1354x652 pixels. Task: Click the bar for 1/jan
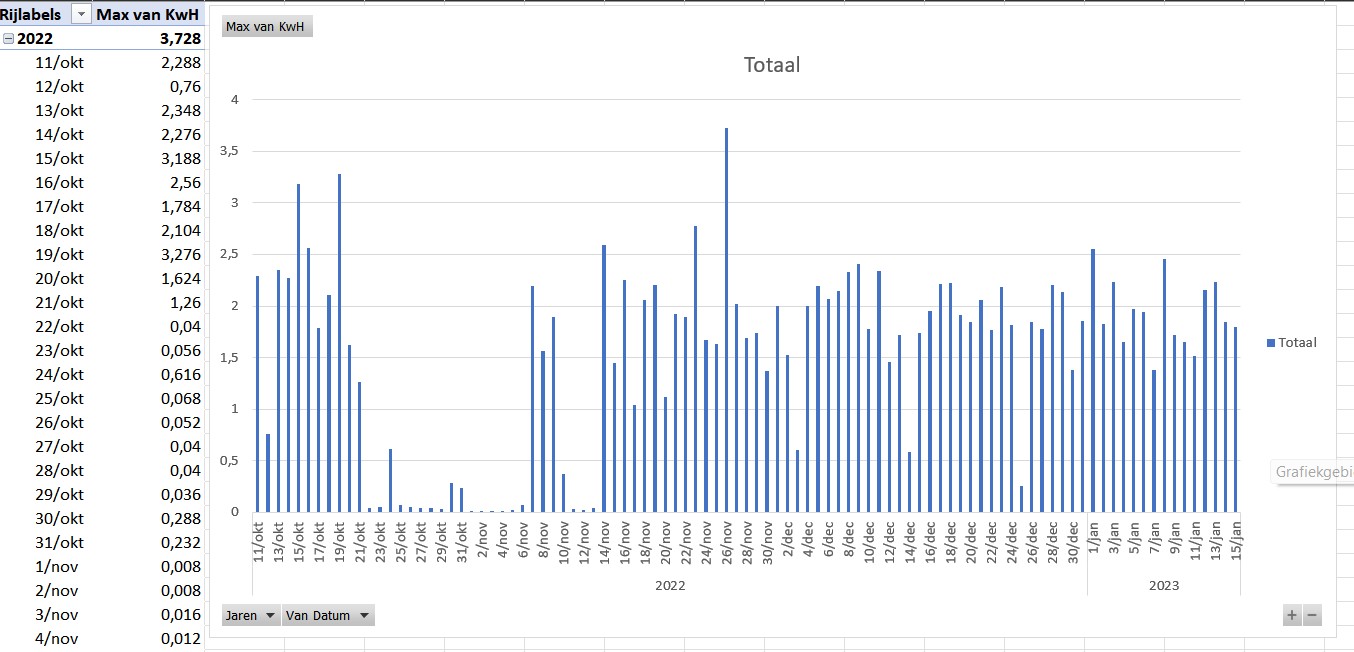(x=1093, y=380)
